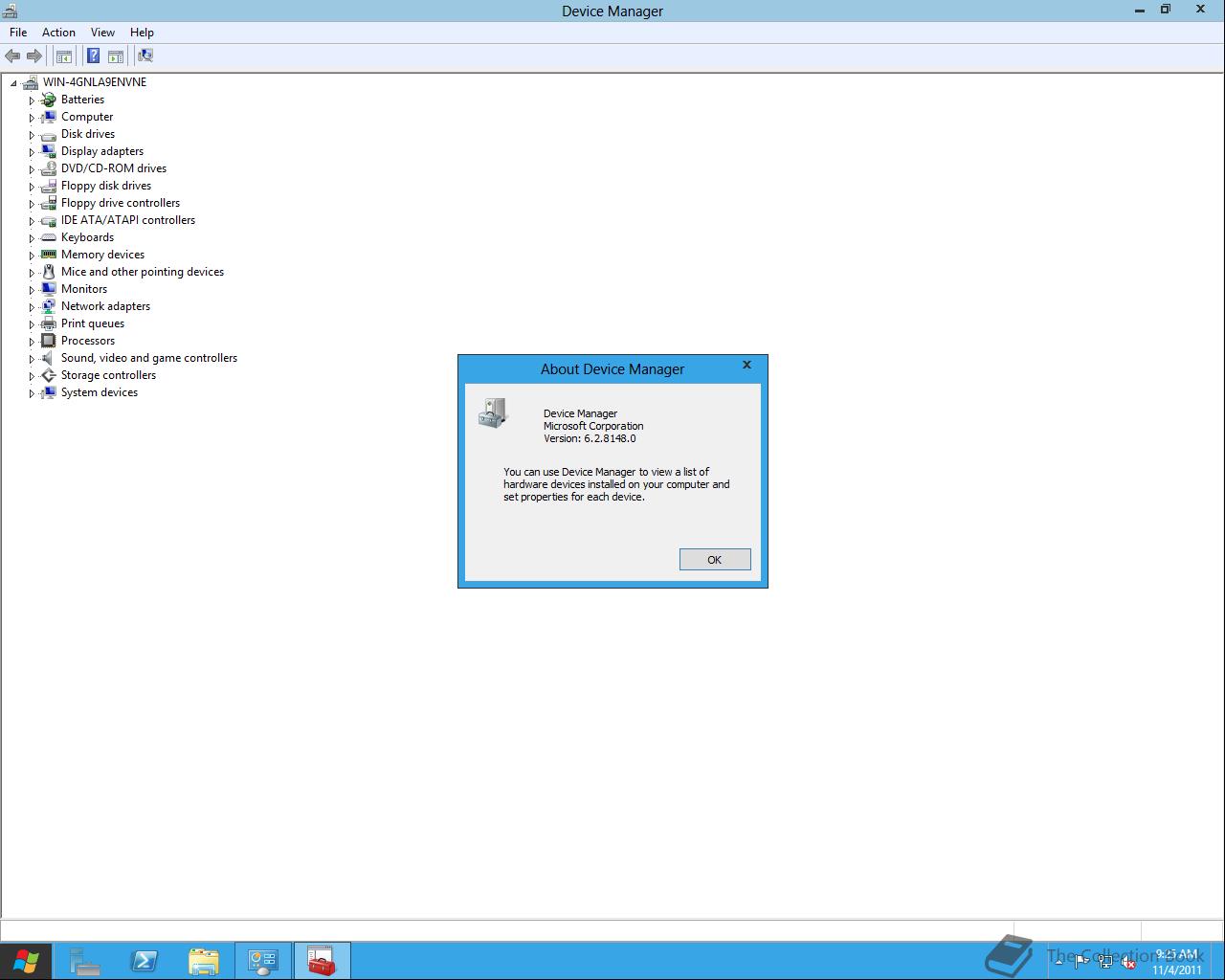Click the Back arrow in the toolbar
1225x980 pixels.
[12, 56]
